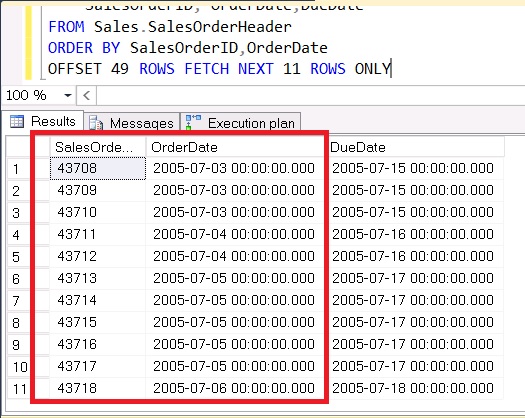Image resolution: width=525 pixels, height=418 pixels.
Task: Select cell 43715
Action: 97,322
